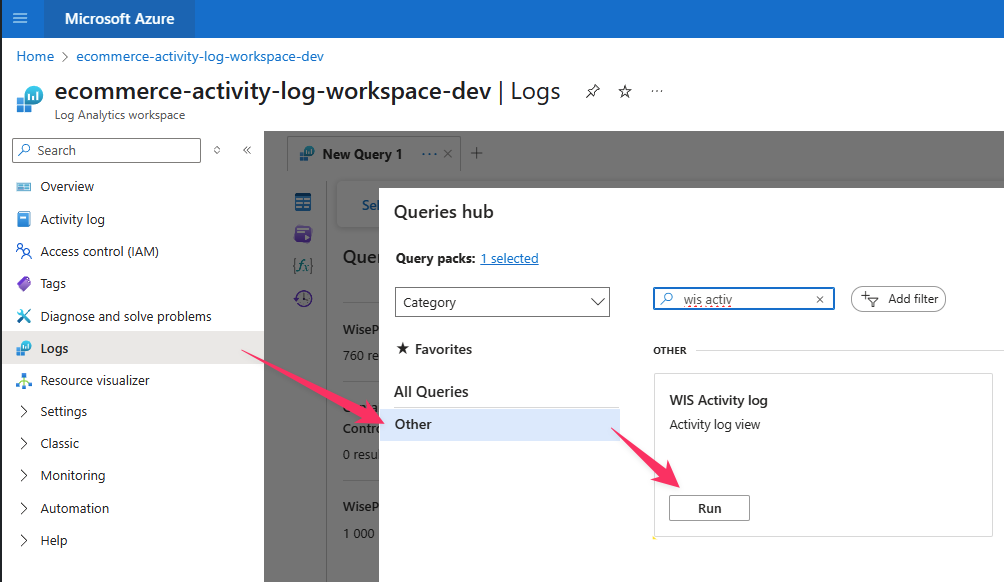The image size is (1004, 582).
Task: Open the 1 selected query packs link
Action: click(x=510, y=258)
